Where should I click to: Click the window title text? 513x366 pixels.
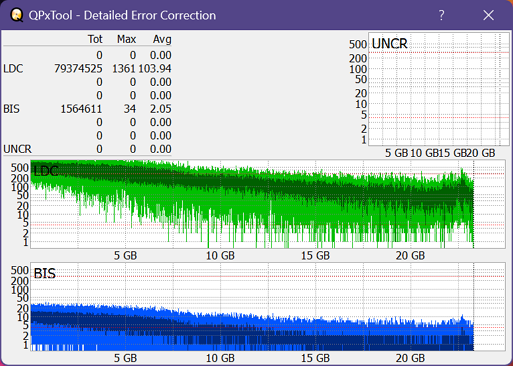(122, 15)
